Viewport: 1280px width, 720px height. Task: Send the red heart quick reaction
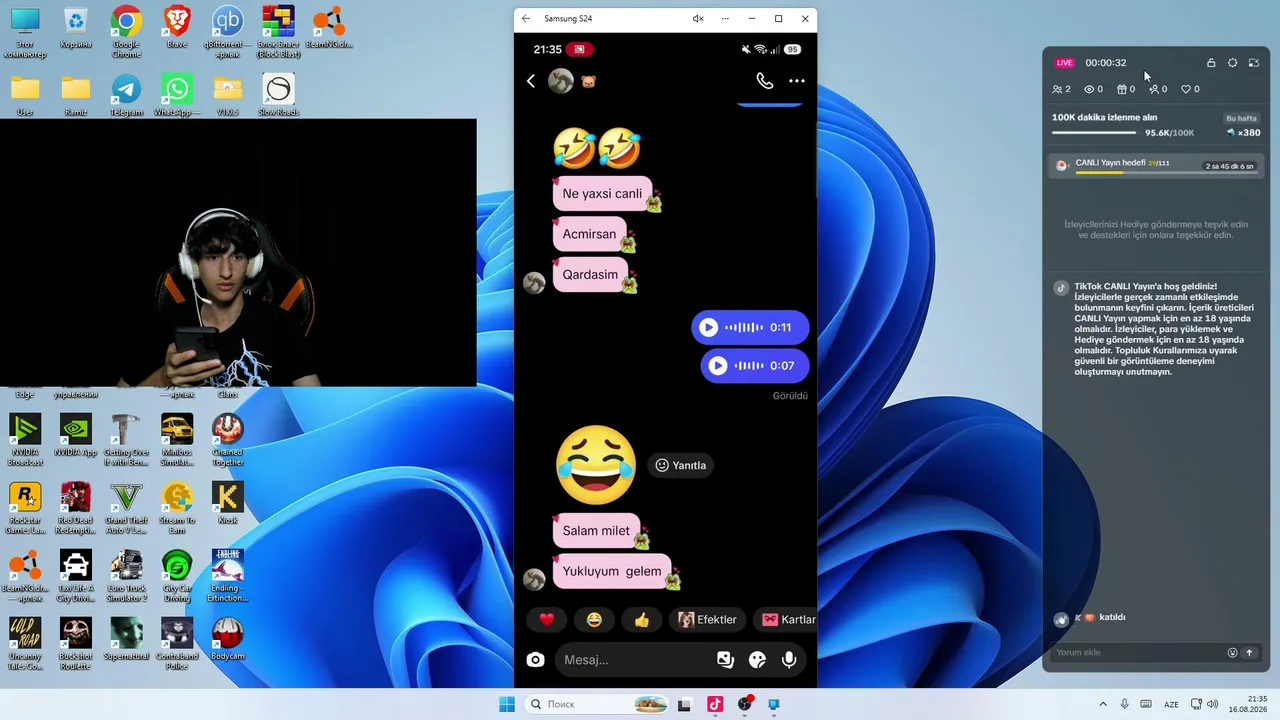(546, 620)
